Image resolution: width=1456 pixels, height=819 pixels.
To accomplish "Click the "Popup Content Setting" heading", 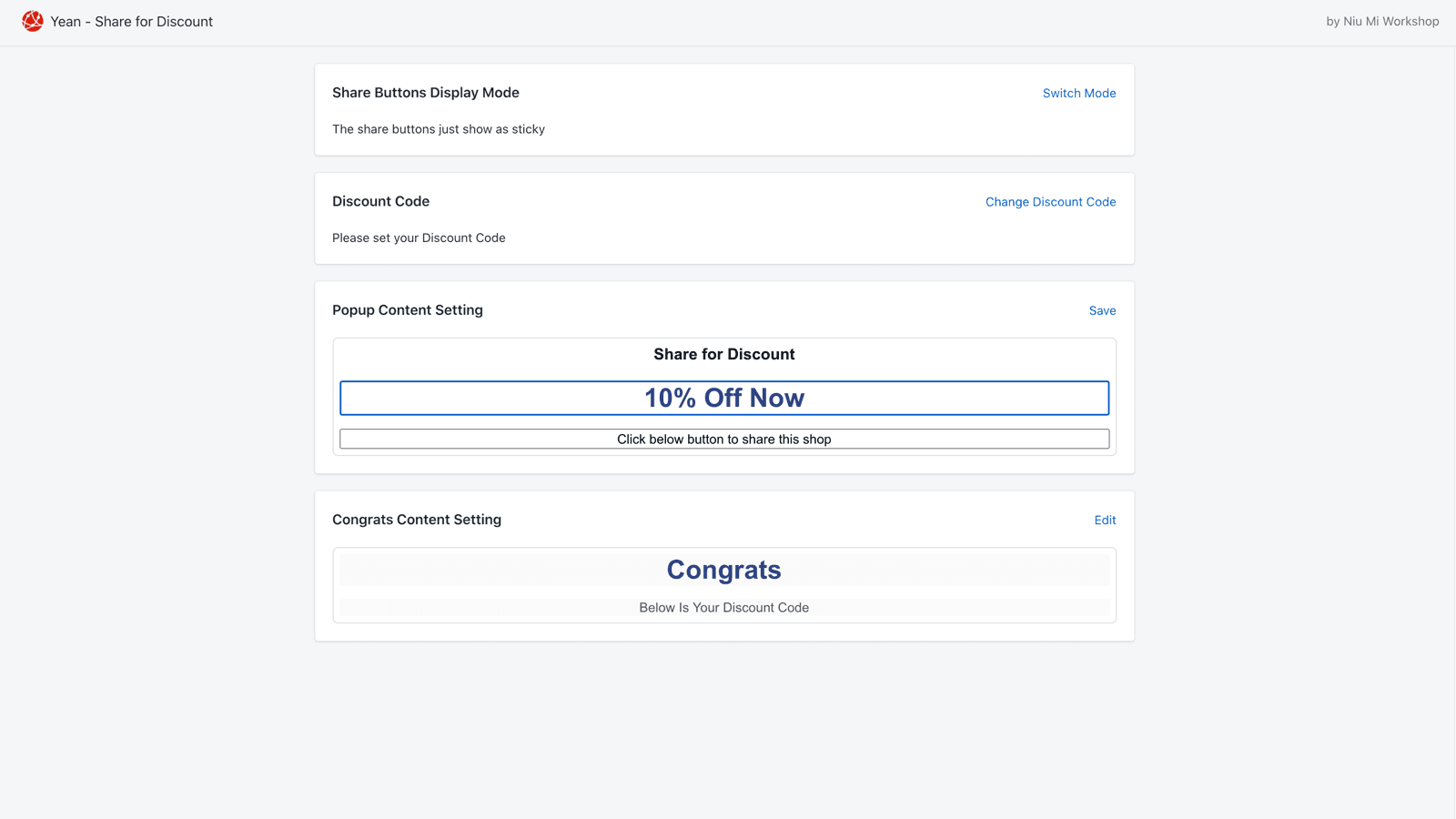I will tap(408, 310).
